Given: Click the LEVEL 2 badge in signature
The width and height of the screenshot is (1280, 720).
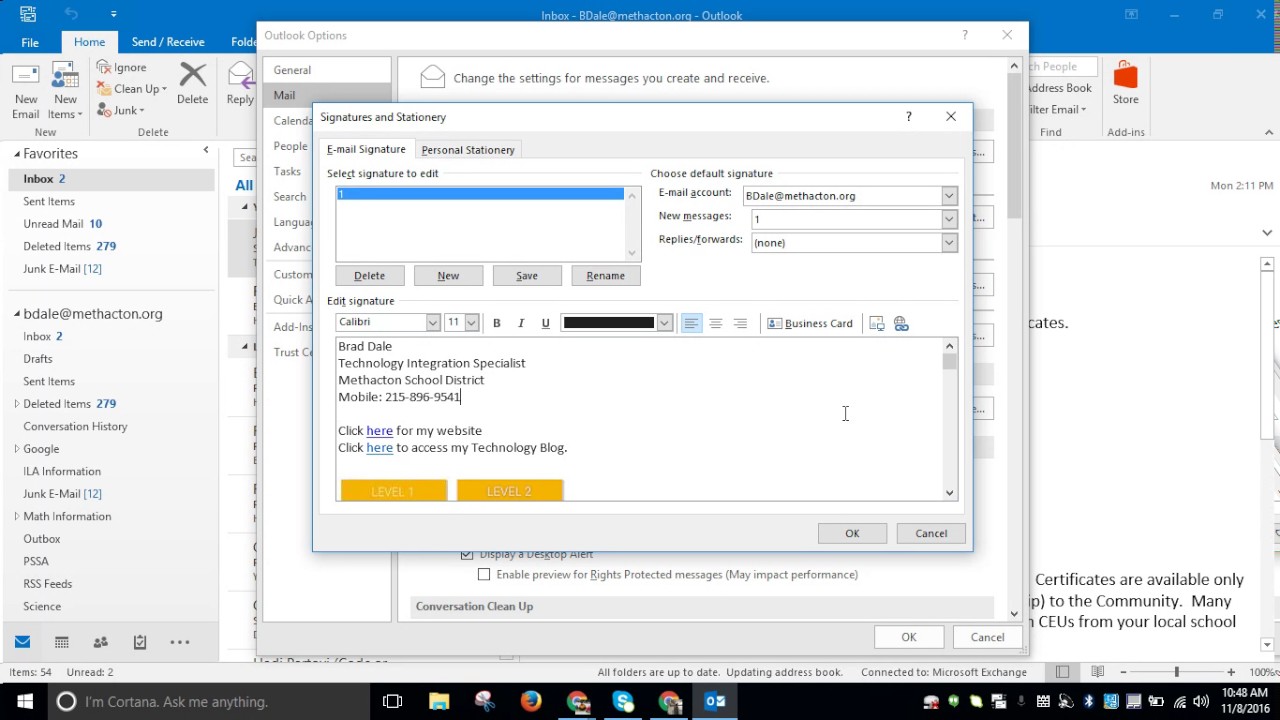Looking at the screenshot, I should [510, 491].
